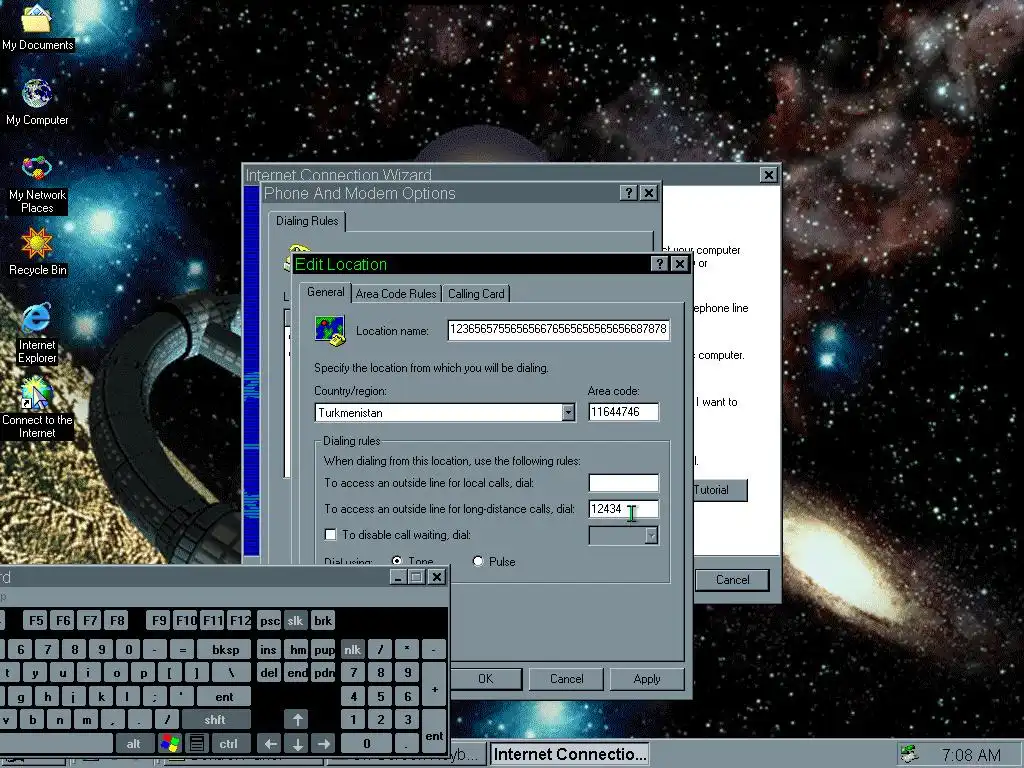Click Cancel in Internet Connection Wizard
The height and width of the screenshot is (768, 1024).
click(732, 579)
